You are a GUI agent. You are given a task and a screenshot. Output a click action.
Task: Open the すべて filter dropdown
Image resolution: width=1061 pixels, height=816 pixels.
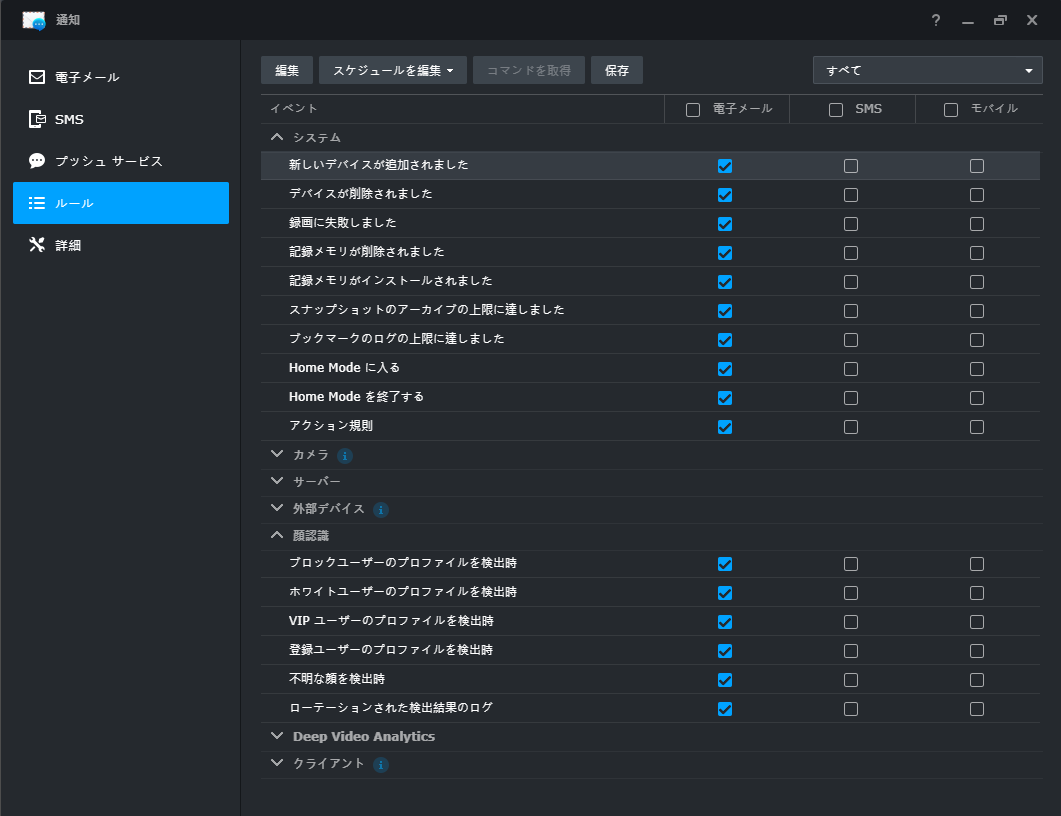tap(927, 70)
